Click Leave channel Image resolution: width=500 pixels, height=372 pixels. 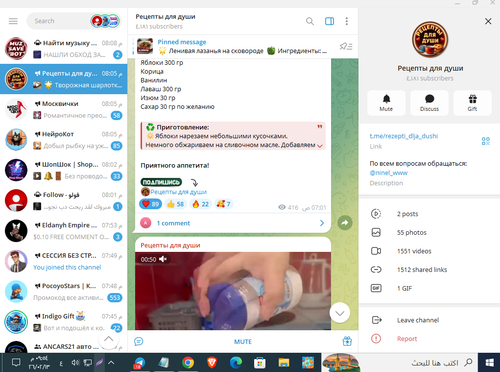pos(429,320)
